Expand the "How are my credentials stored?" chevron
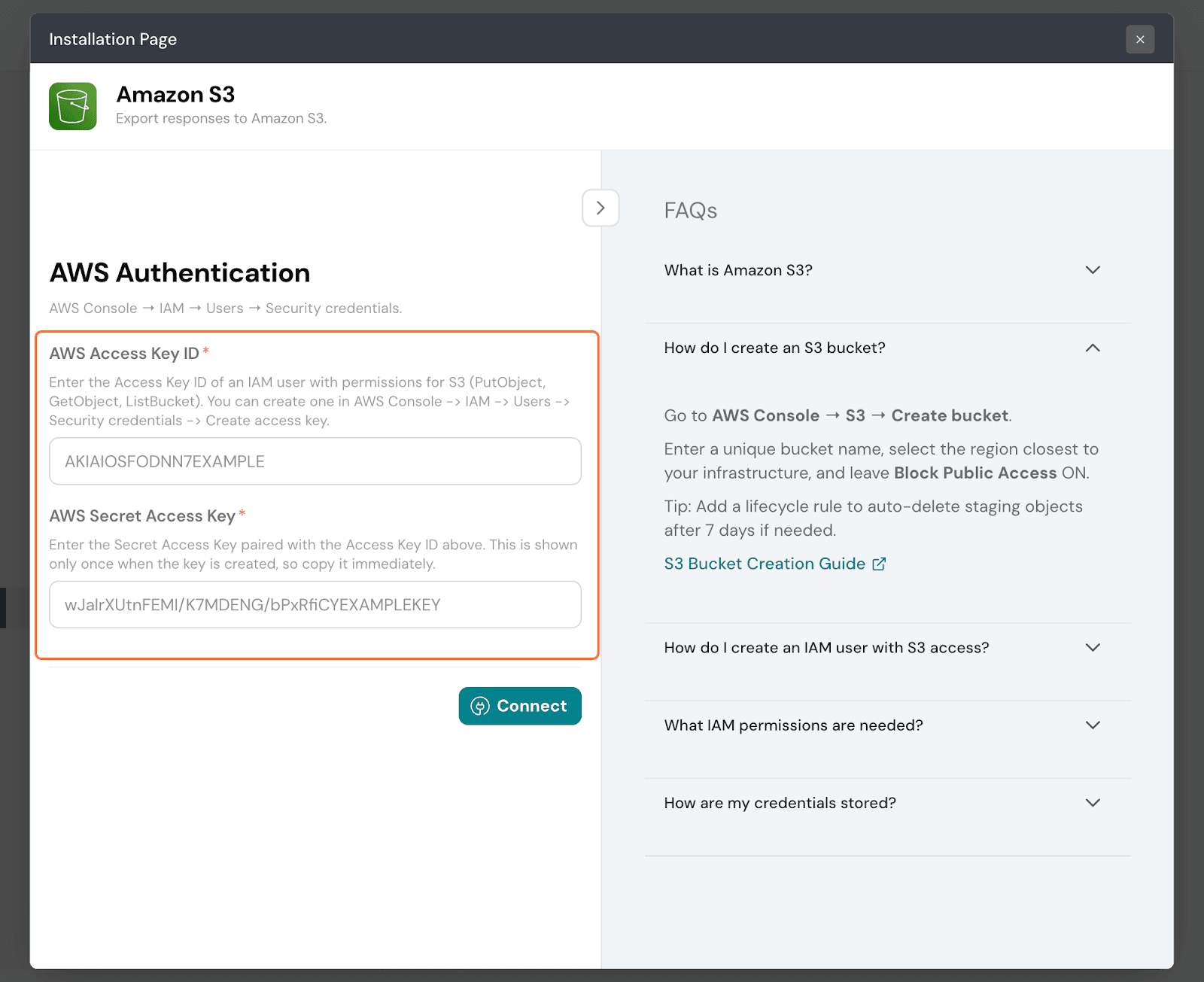 (x=1093, y=802)
